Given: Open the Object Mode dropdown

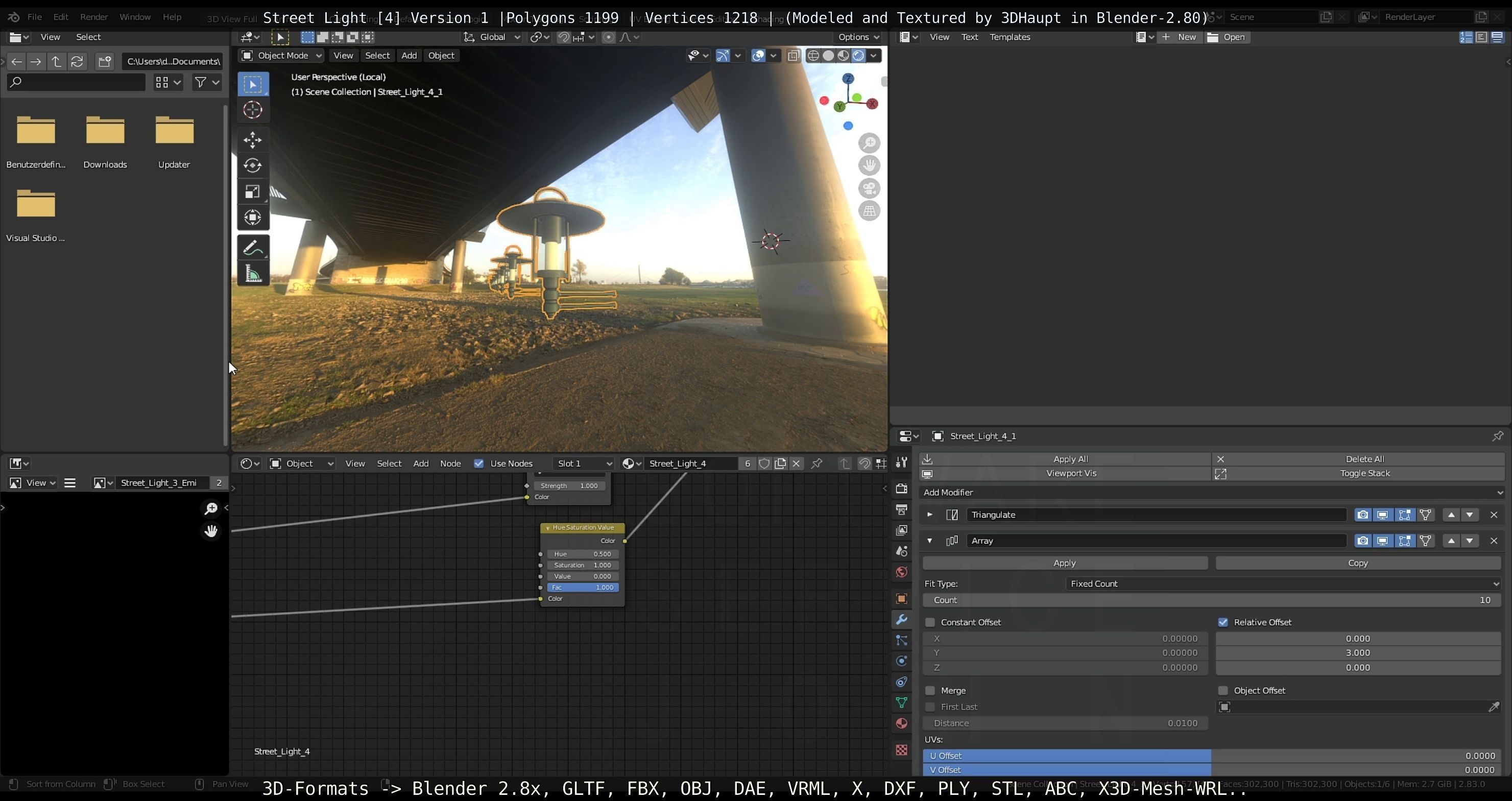Looking at the screenshot, I should 282,55.
